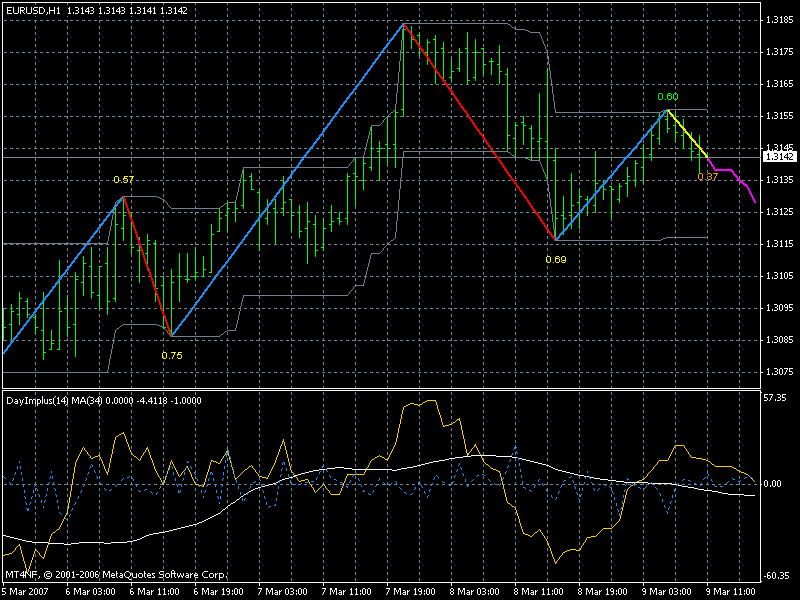Click the green 0.60 label

click(x=668, y=97)
